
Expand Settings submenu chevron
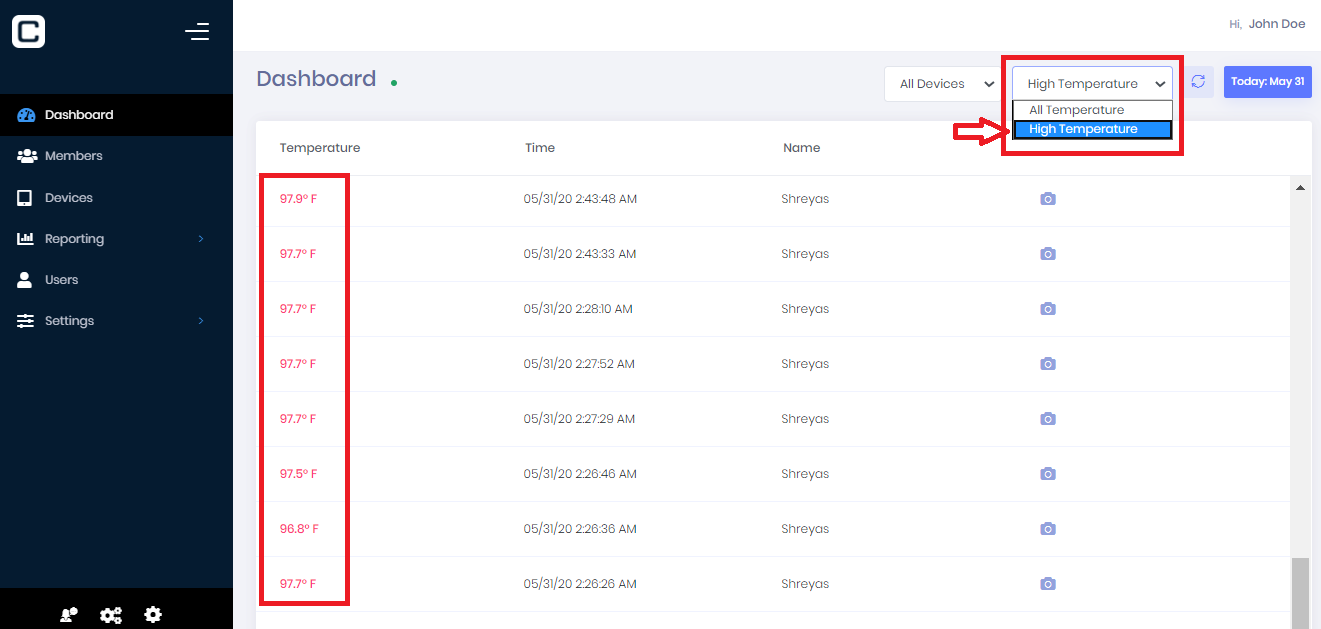coord(201,321)
